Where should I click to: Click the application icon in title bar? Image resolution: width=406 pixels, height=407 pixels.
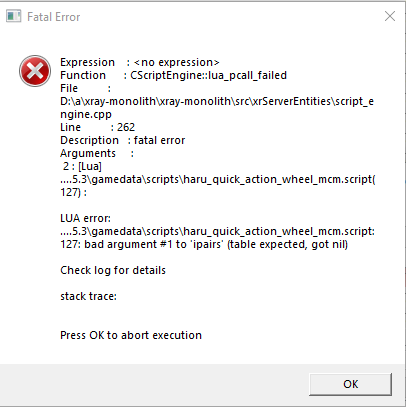tap(14, 16)
